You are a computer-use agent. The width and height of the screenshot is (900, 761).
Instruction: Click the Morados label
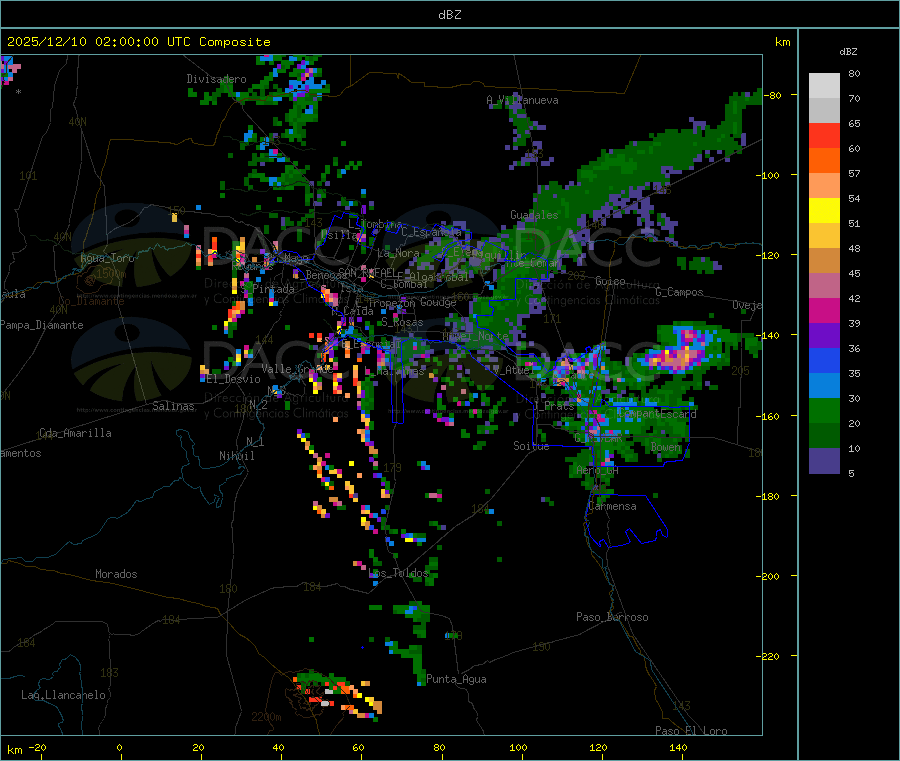click(116, 574)
